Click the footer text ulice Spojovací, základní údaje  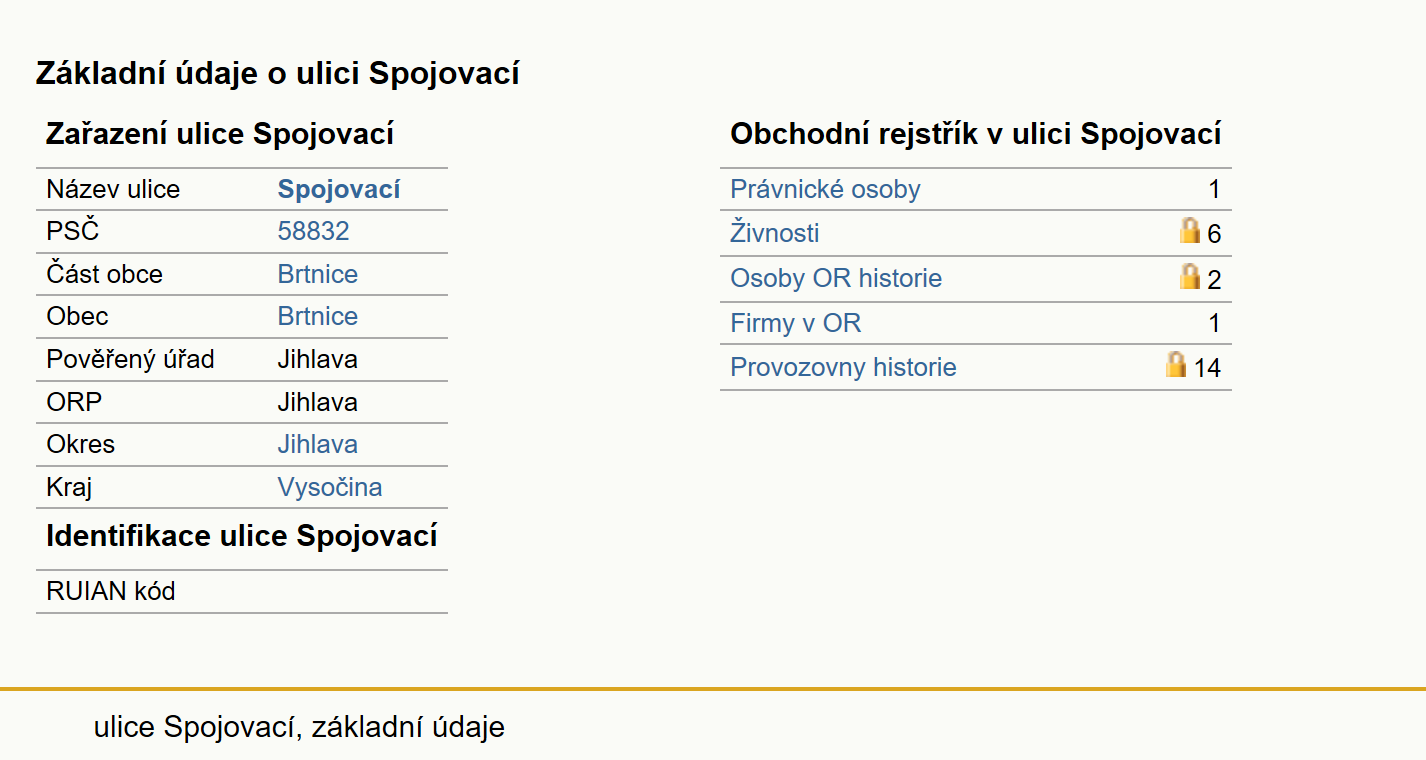click(299, 727)
